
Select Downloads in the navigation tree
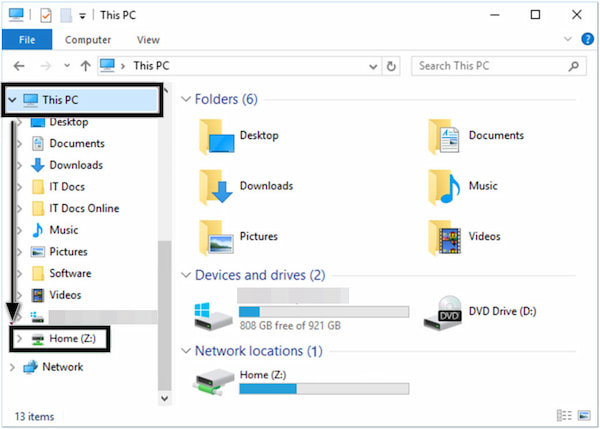click(x=76, y=165)
